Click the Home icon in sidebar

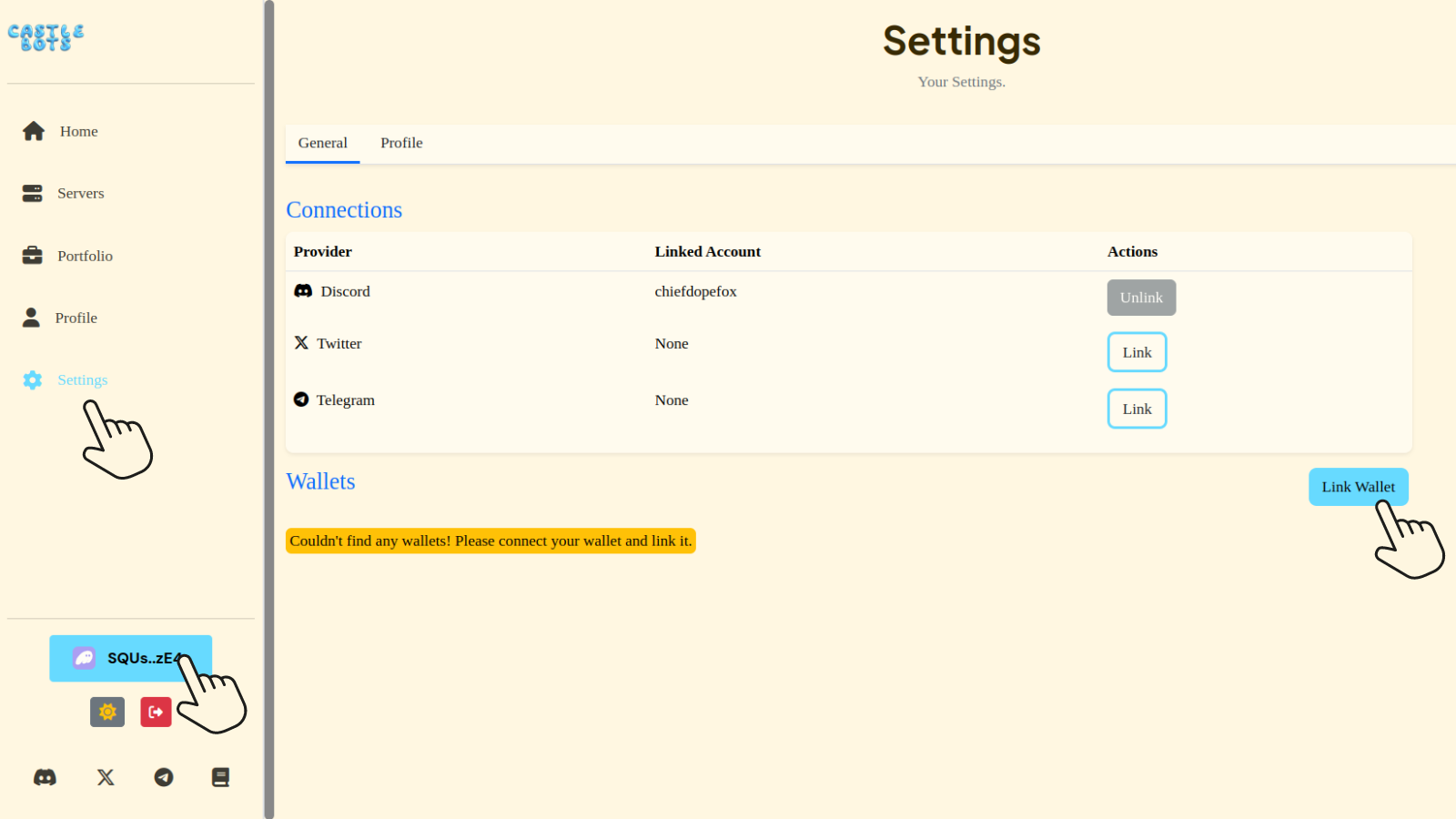point(34,131)
